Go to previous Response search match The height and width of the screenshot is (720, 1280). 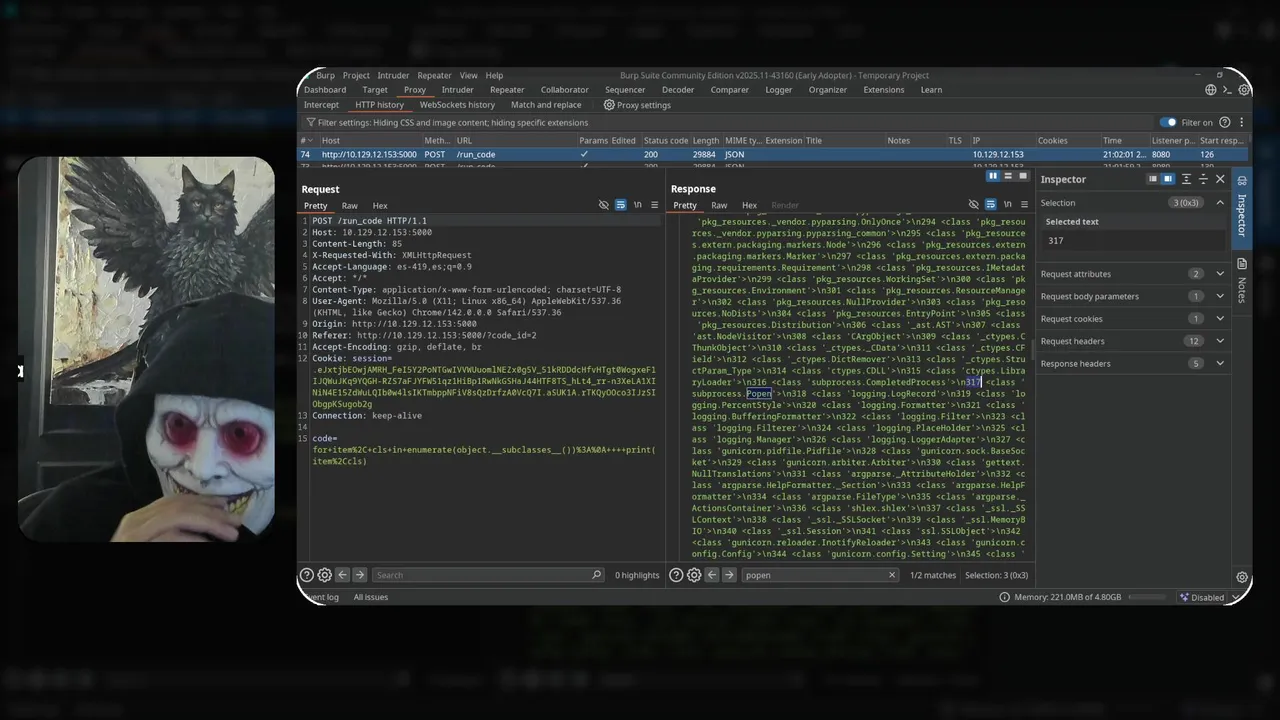tap(712, 575)
